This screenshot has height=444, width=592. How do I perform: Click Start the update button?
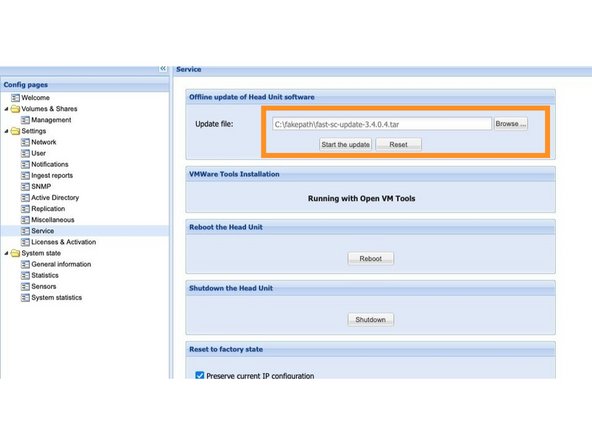[345, 145]
